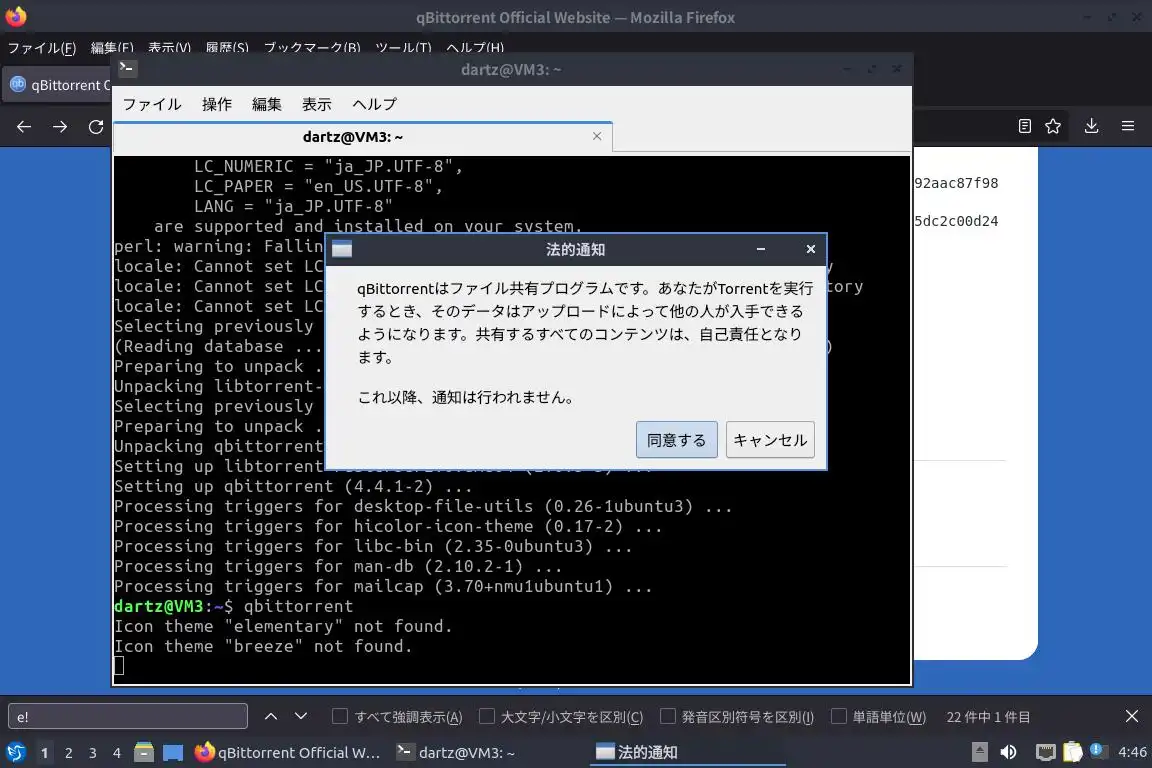Image resolution: width=1152 pixels, height=768 pixels.
Task: Click the 法的通知 dialog window icon
Action: click(342, 249)
